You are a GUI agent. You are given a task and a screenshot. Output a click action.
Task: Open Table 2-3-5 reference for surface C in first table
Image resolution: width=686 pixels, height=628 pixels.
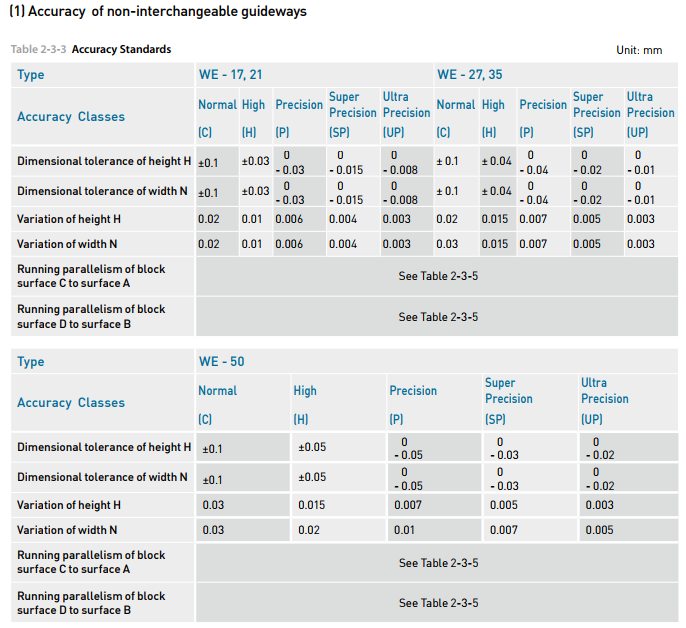(x=438, y=276)
